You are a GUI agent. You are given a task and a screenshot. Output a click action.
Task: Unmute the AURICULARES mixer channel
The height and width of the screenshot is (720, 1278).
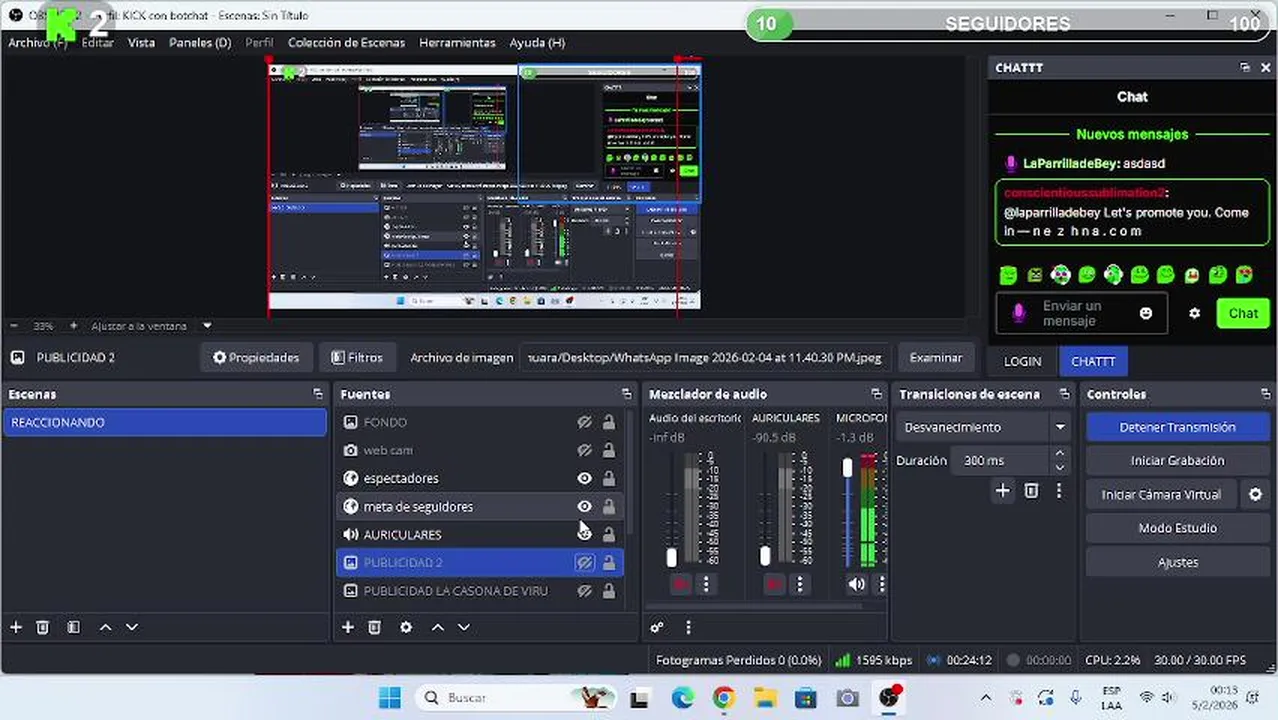coord(773,584)
